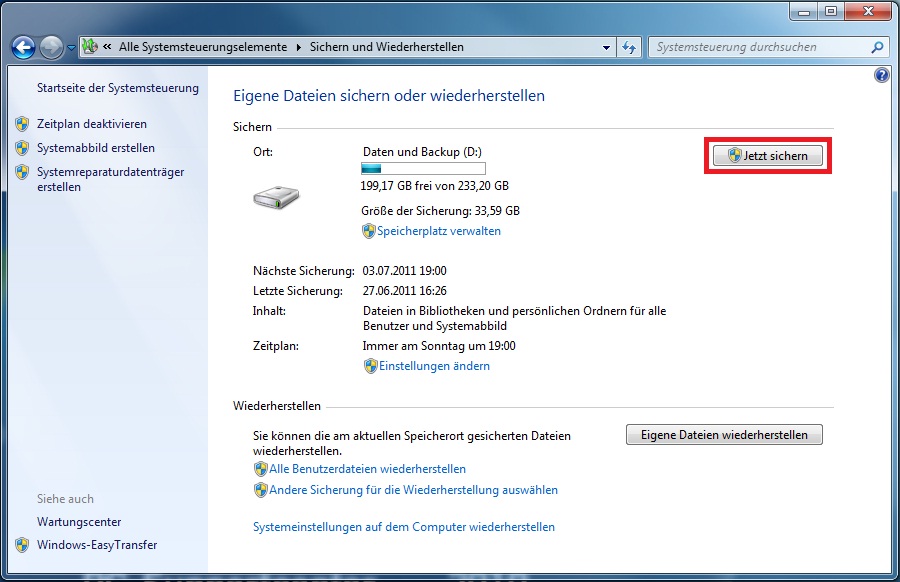Click heading 'Eigene Dateien sichern oder wiederherstellen'
900x582 pixels.
tap(389, 96)
